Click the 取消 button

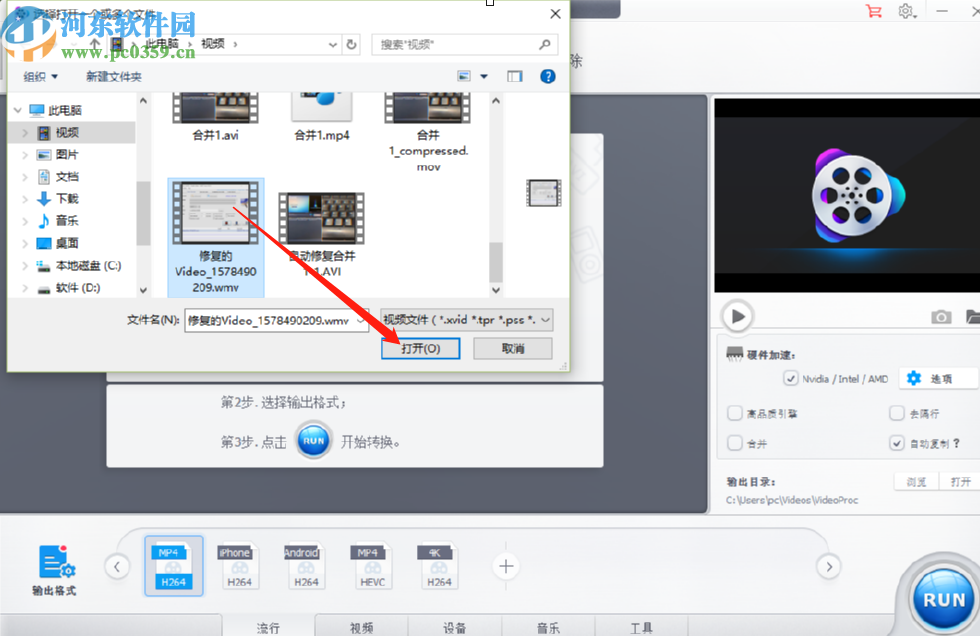click(512, 349)
